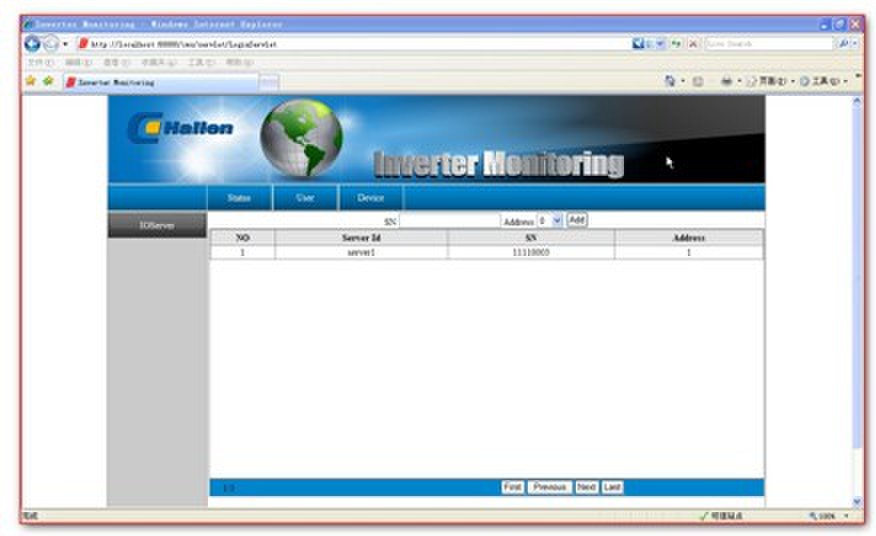Click the SN text input field

pos(450,221)
